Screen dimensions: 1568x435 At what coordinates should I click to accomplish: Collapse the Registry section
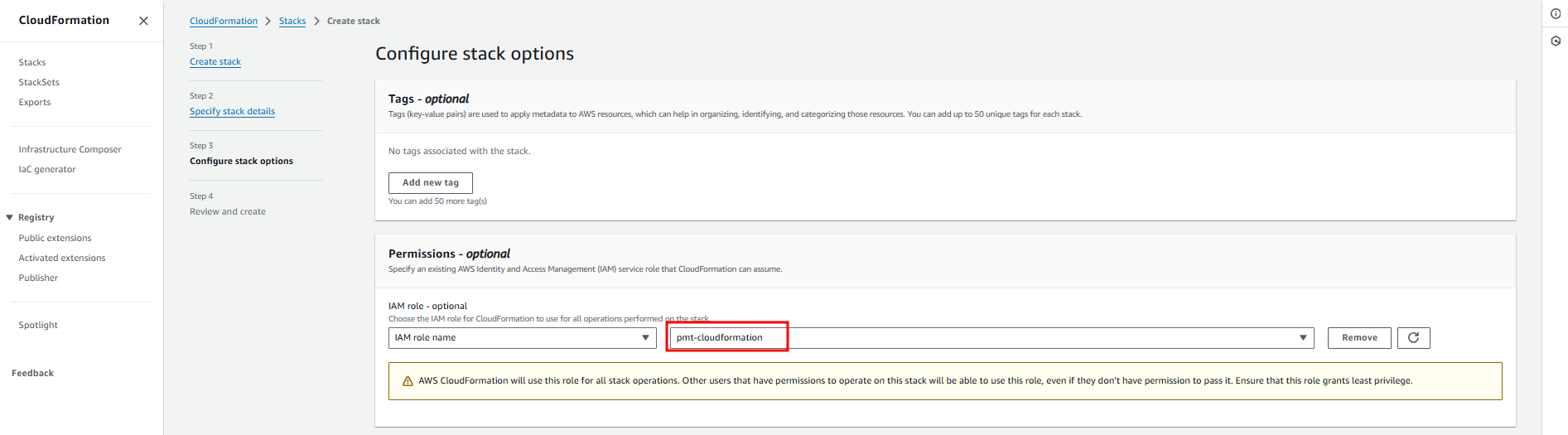pyautogui.click(x=10, y=218)
